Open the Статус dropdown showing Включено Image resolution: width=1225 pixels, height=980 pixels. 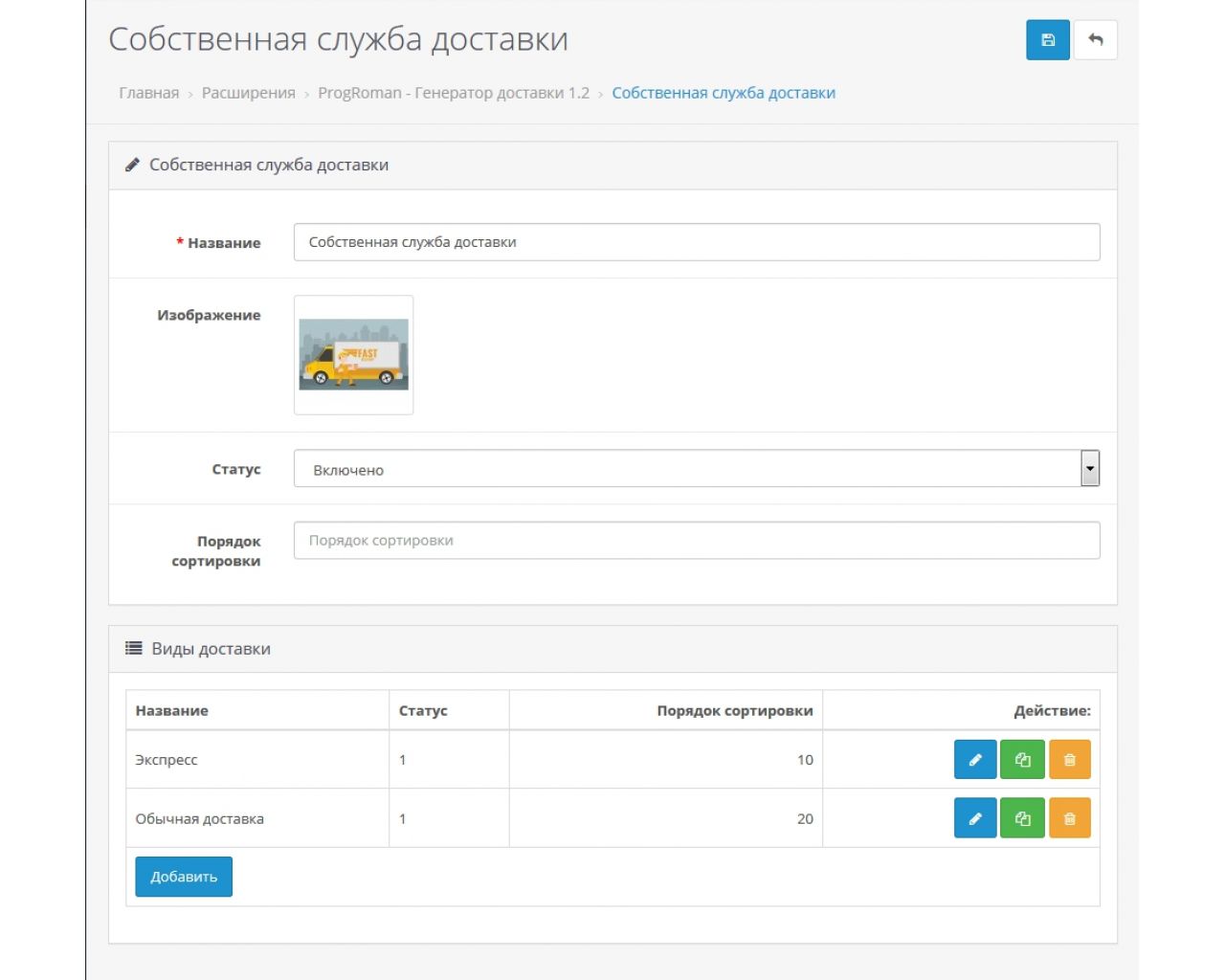(x=697, y=469)
